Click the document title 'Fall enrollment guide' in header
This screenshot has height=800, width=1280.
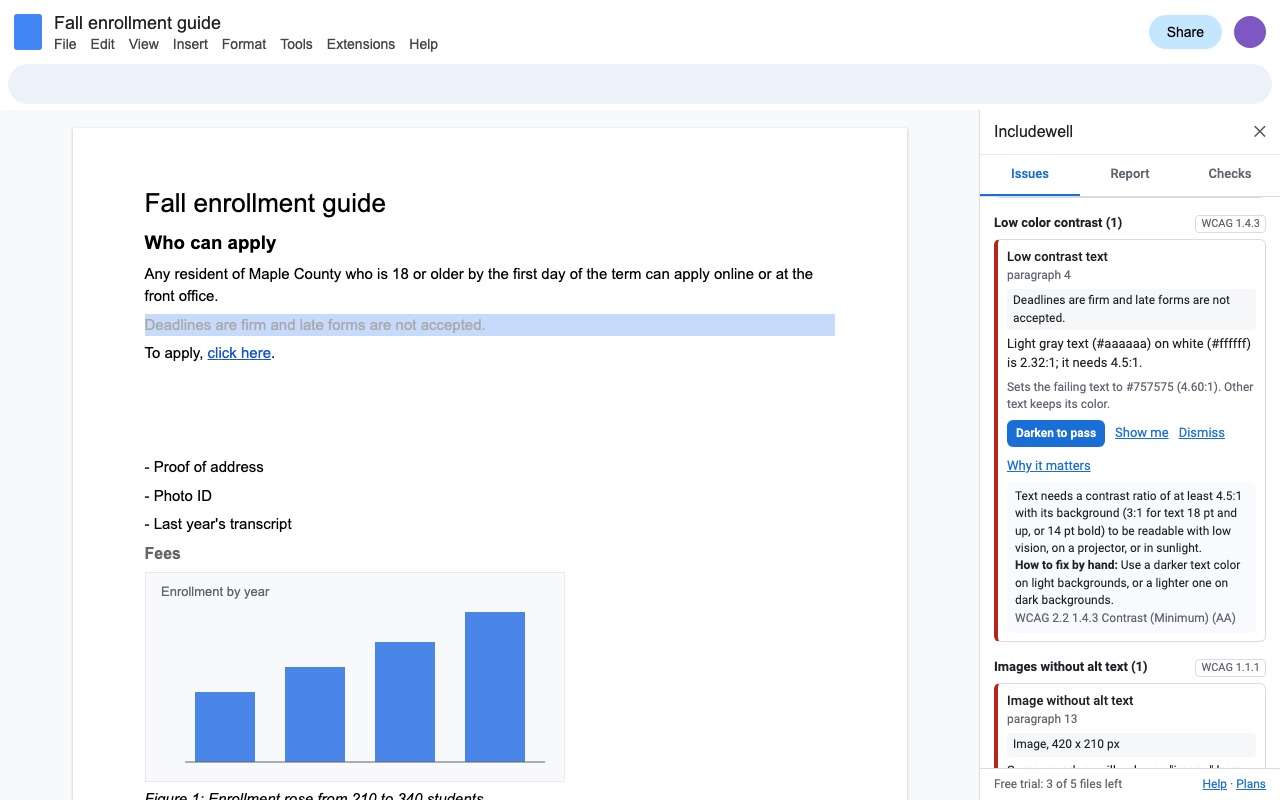(137, 23)
